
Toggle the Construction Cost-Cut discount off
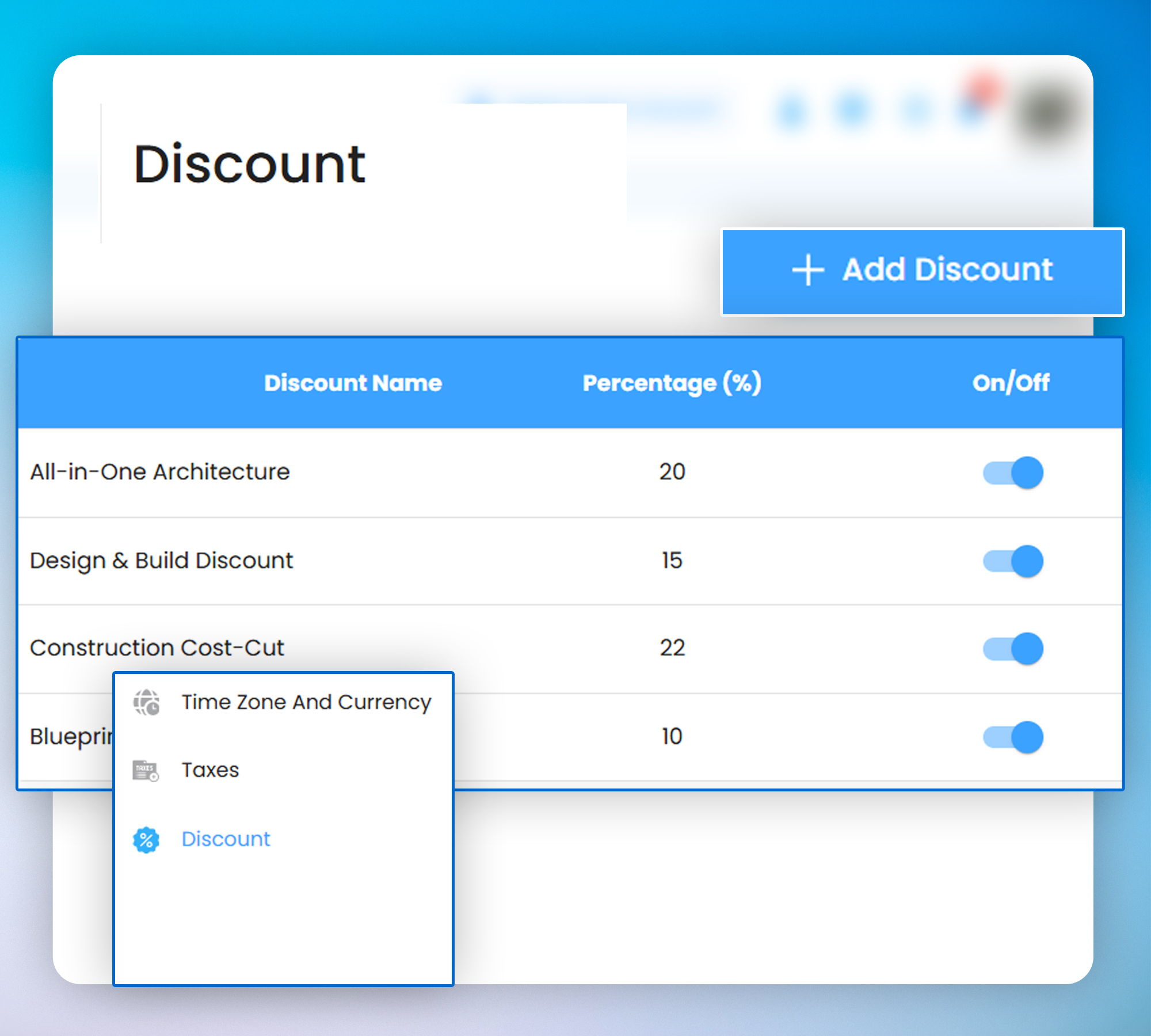pyautogui.click(x=1013, y=649)
